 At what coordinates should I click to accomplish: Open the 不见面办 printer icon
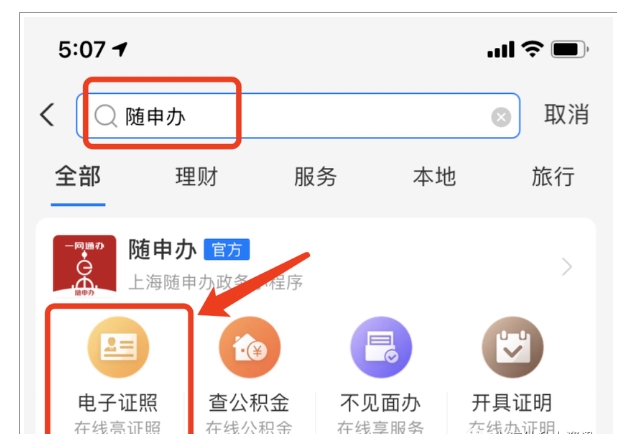point(381,347)
